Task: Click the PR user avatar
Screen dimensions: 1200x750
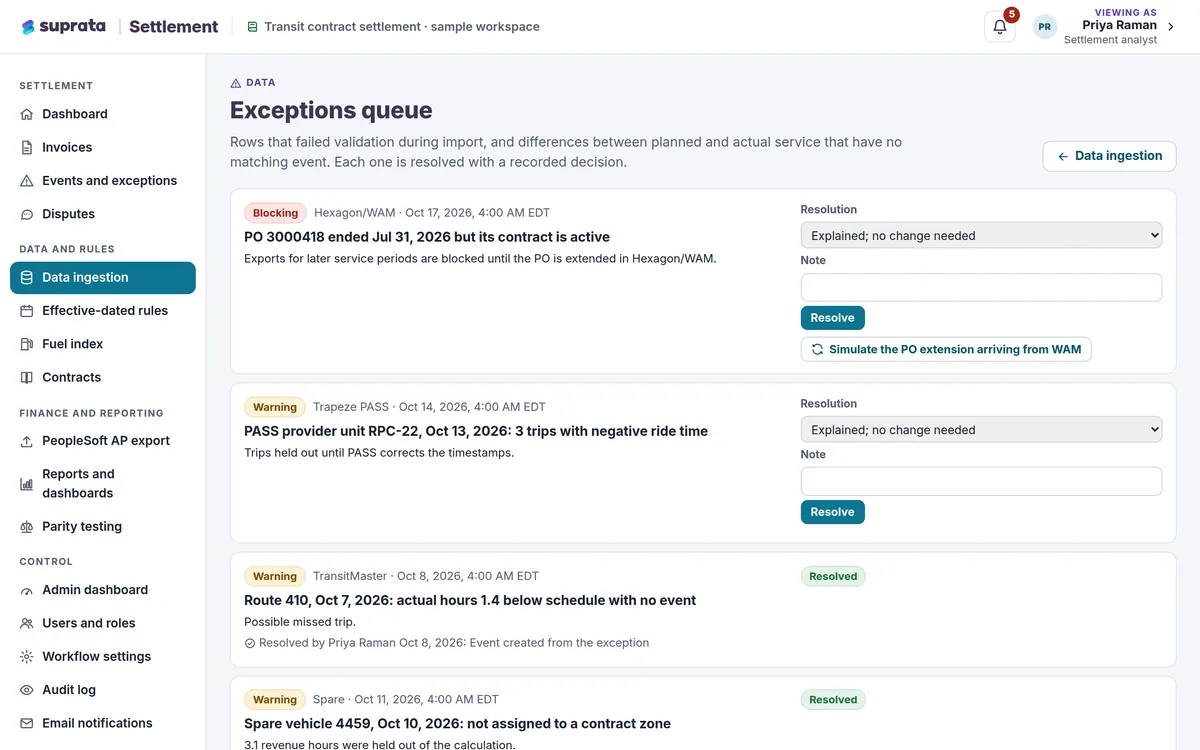Action: coord(1045,27)
